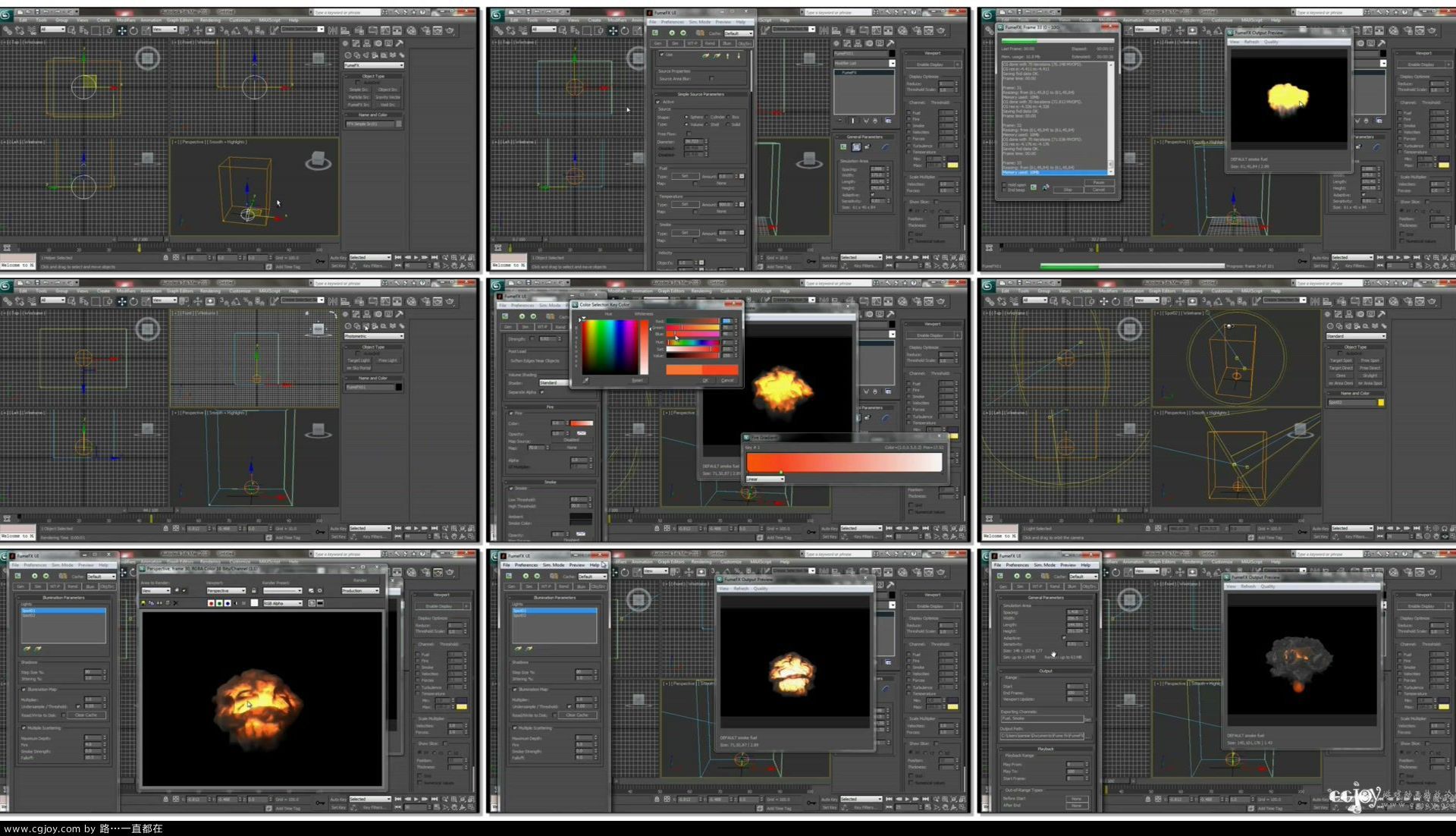Click Red slider in Color Selector
Image resolution: width=1456 pixels, height=836 pixels.
[692, 322]
